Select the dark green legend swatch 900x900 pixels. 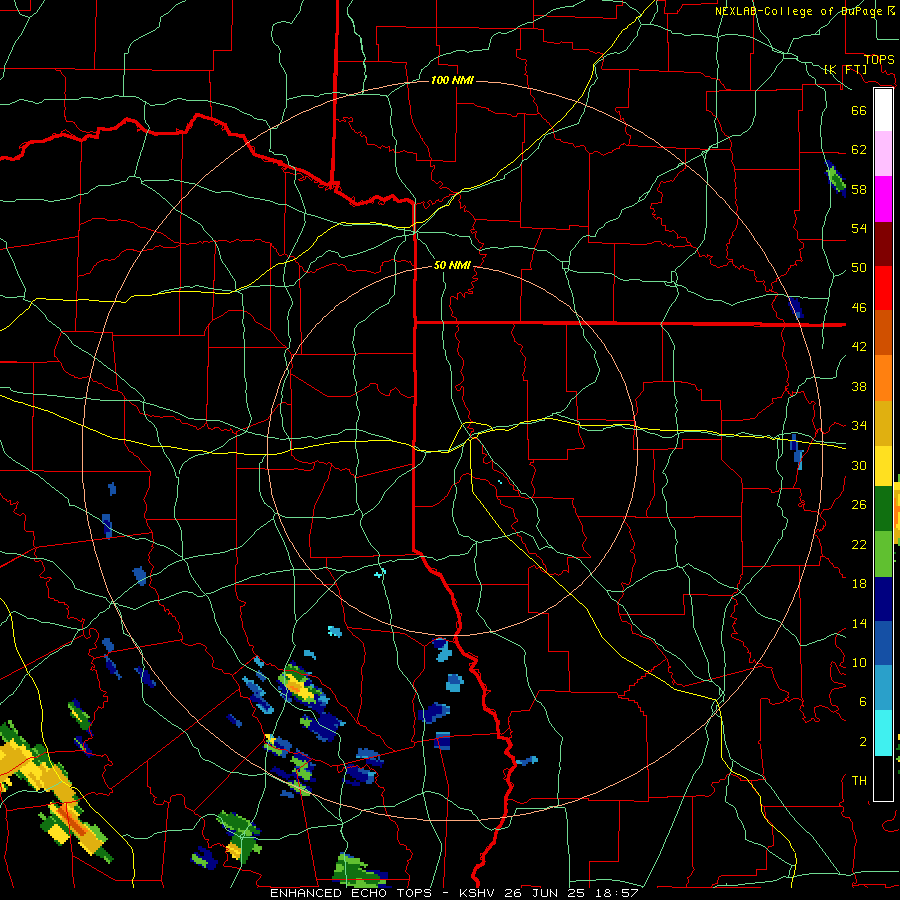[883, 509]
